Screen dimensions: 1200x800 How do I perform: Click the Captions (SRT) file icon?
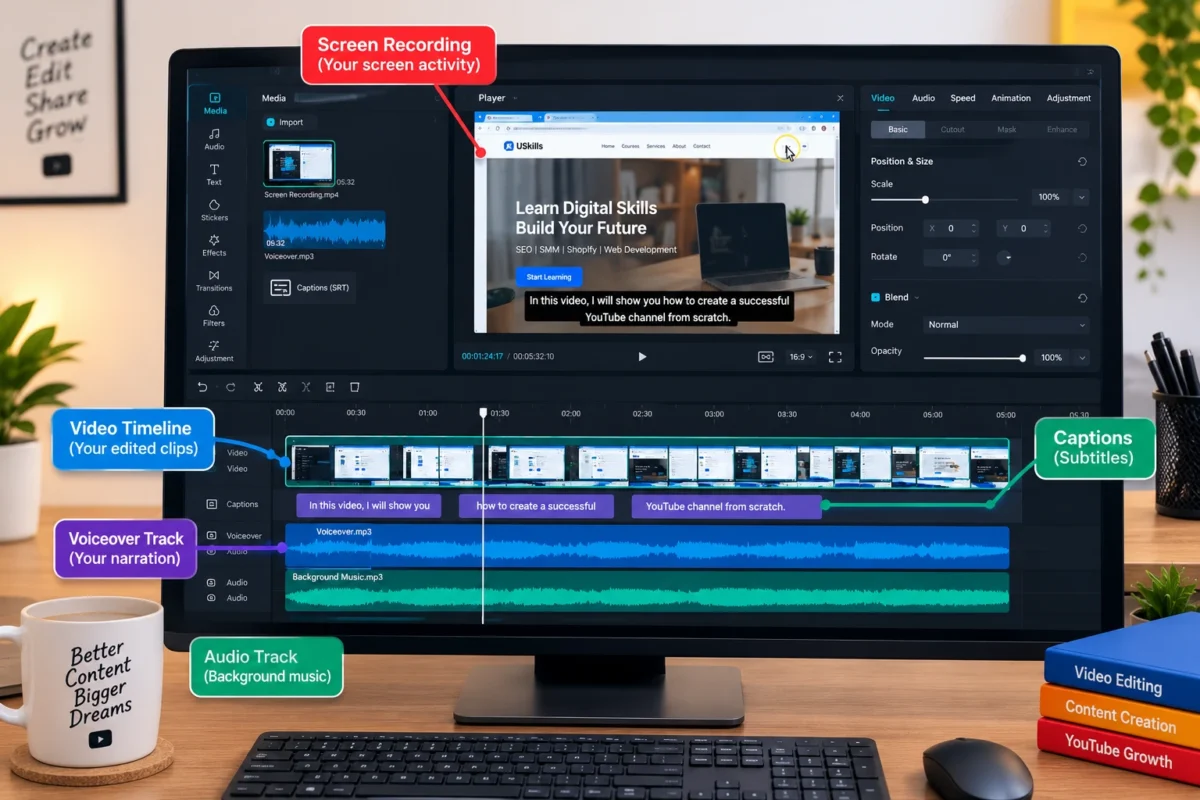click(x=281, y=288)
